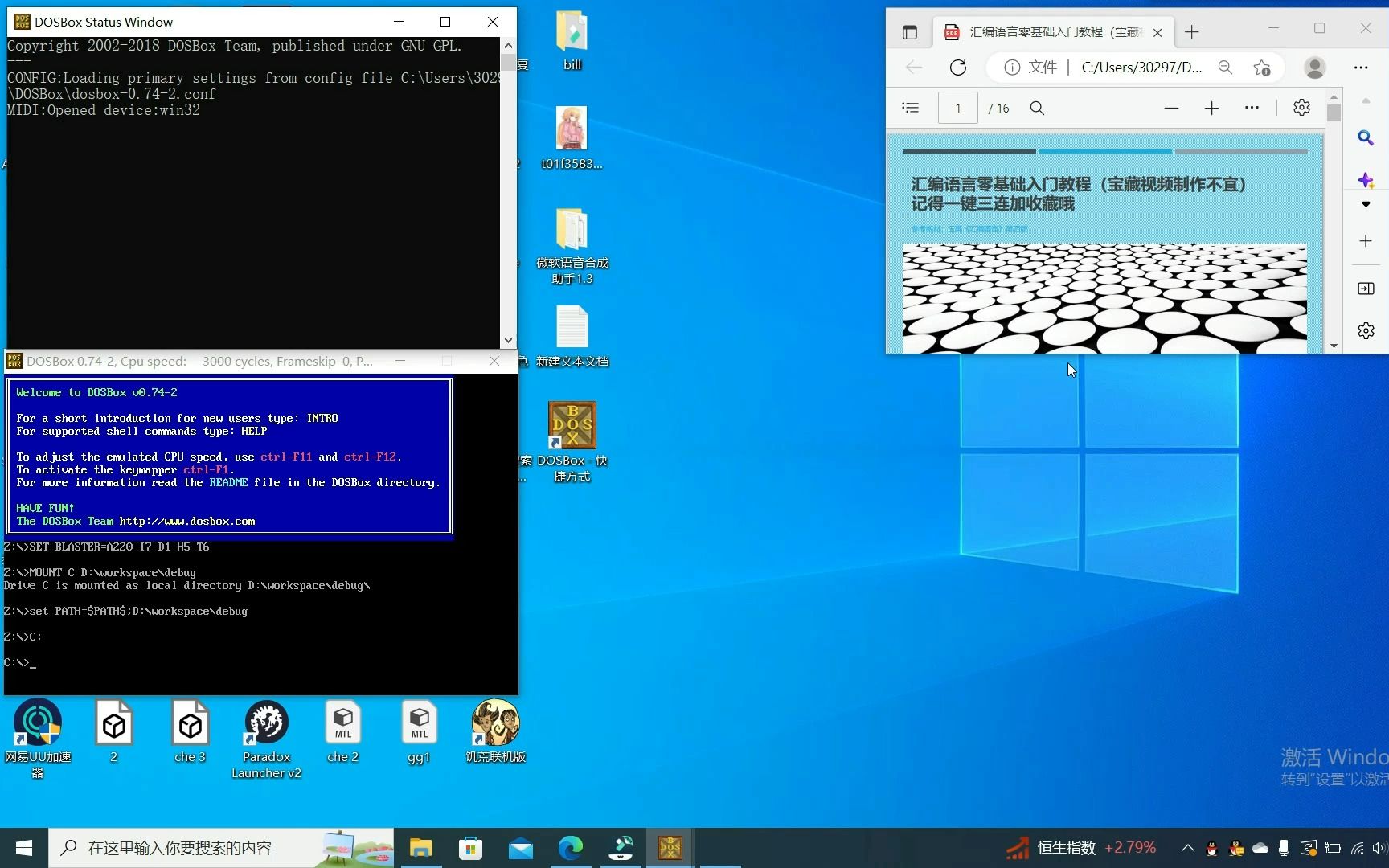The height and width of the screenshot is (868, 1389).
Task: Open the Edge profile avatar
Action: [x=1315, y=68]
